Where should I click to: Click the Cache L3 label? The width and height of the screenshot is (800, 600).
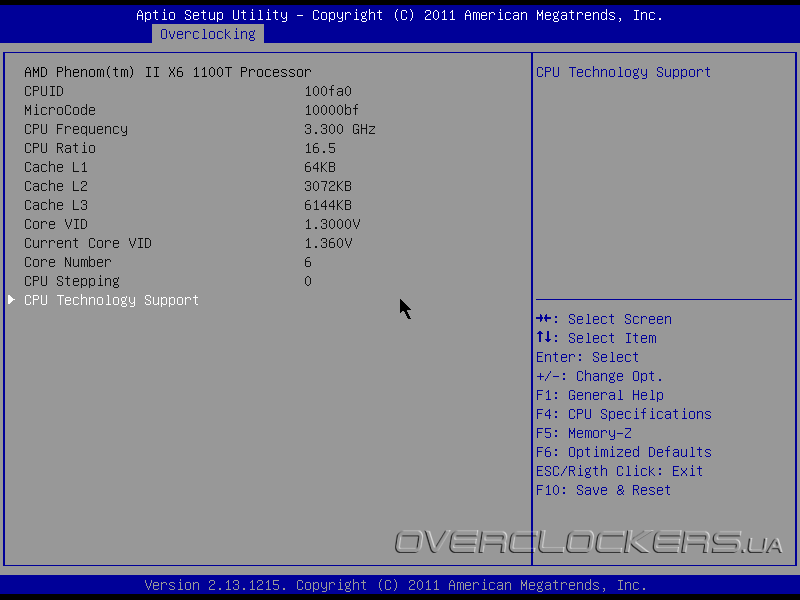tap(56, 205)
